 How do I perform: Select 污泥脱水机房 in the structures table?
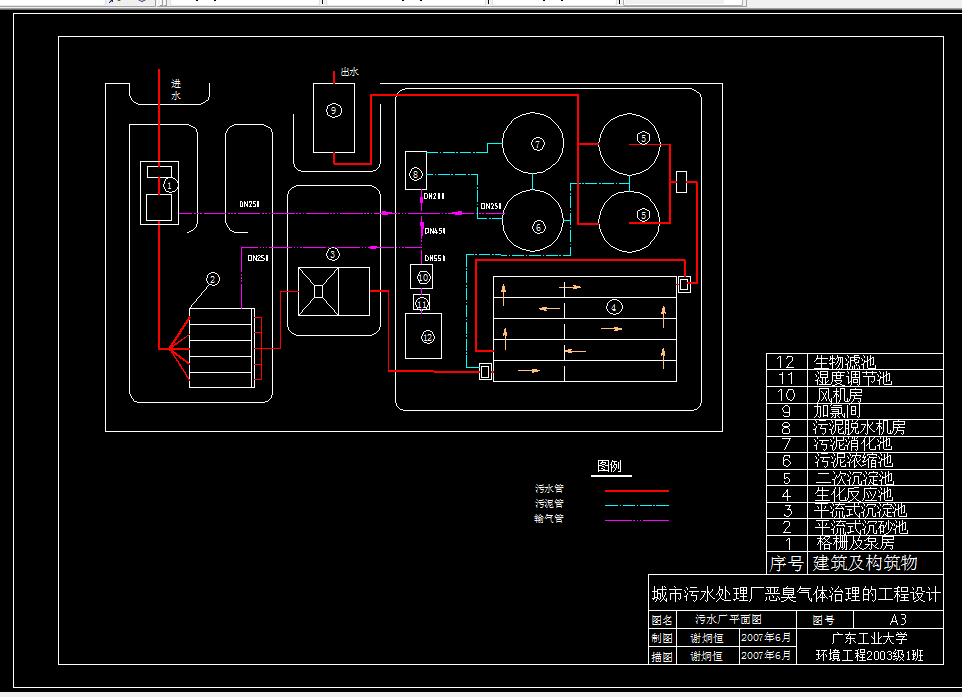pyautogui.click(x=860, y=428)
